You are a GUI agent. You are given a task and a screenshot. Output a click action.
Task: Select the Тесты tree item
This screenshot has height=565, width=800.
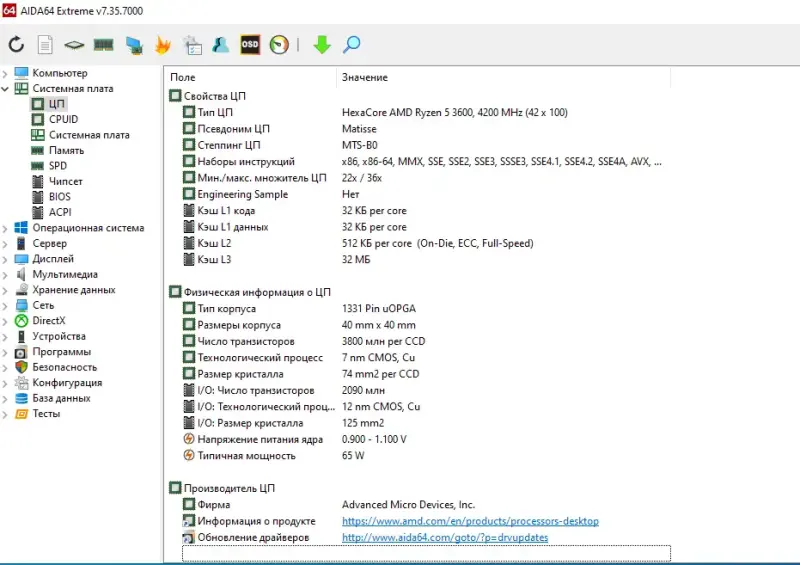pos(46,413)
